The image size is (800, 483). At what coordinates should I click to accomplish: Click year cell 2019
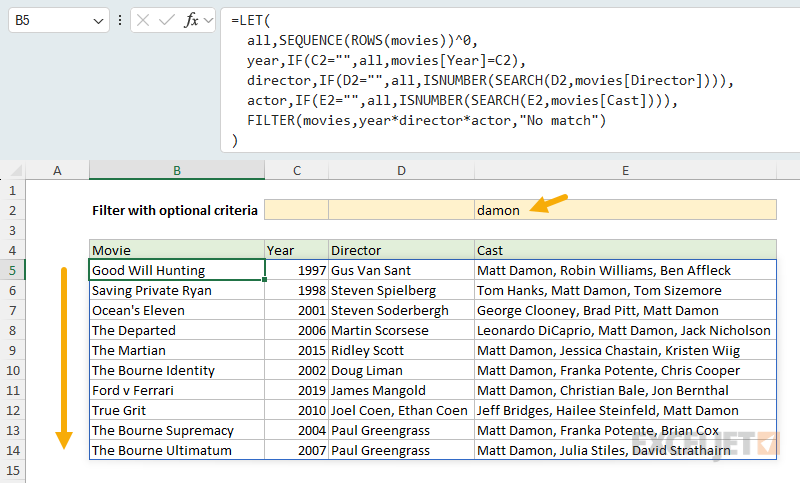coord(296,390)
